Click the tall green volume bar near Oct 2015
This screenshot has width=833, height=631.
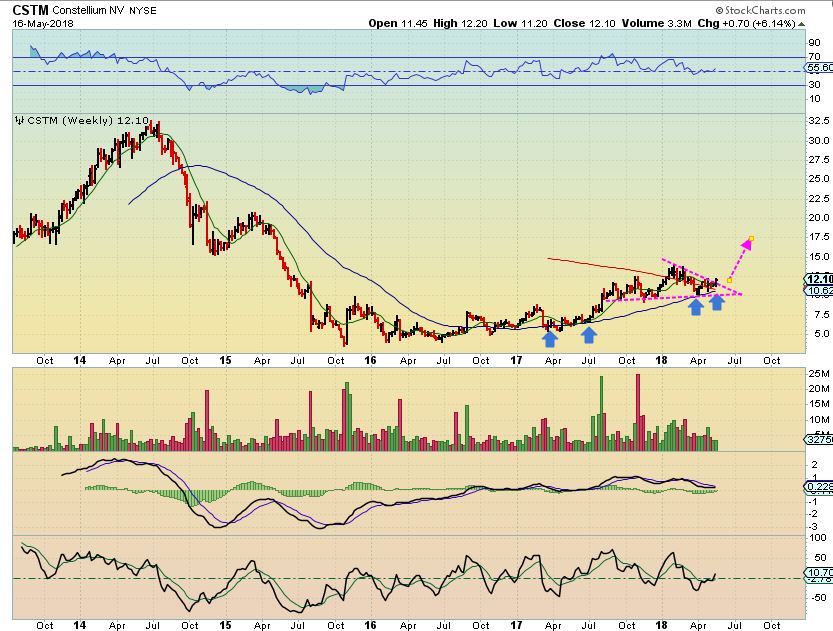coord(347,416)
